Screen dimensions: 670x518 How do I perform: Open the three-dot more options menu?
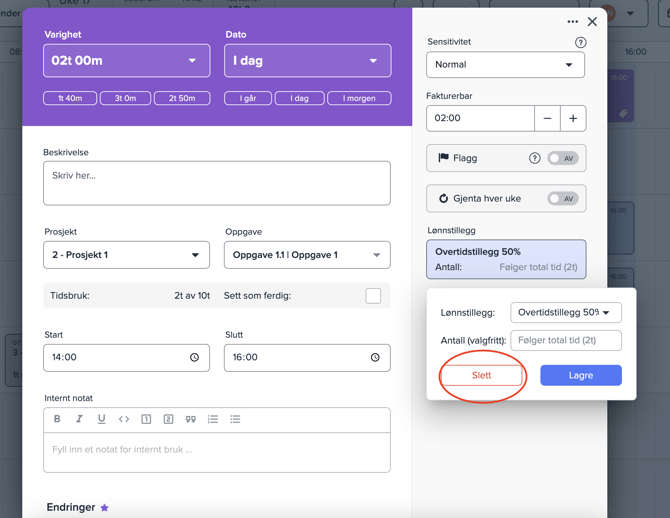point(572,21)
